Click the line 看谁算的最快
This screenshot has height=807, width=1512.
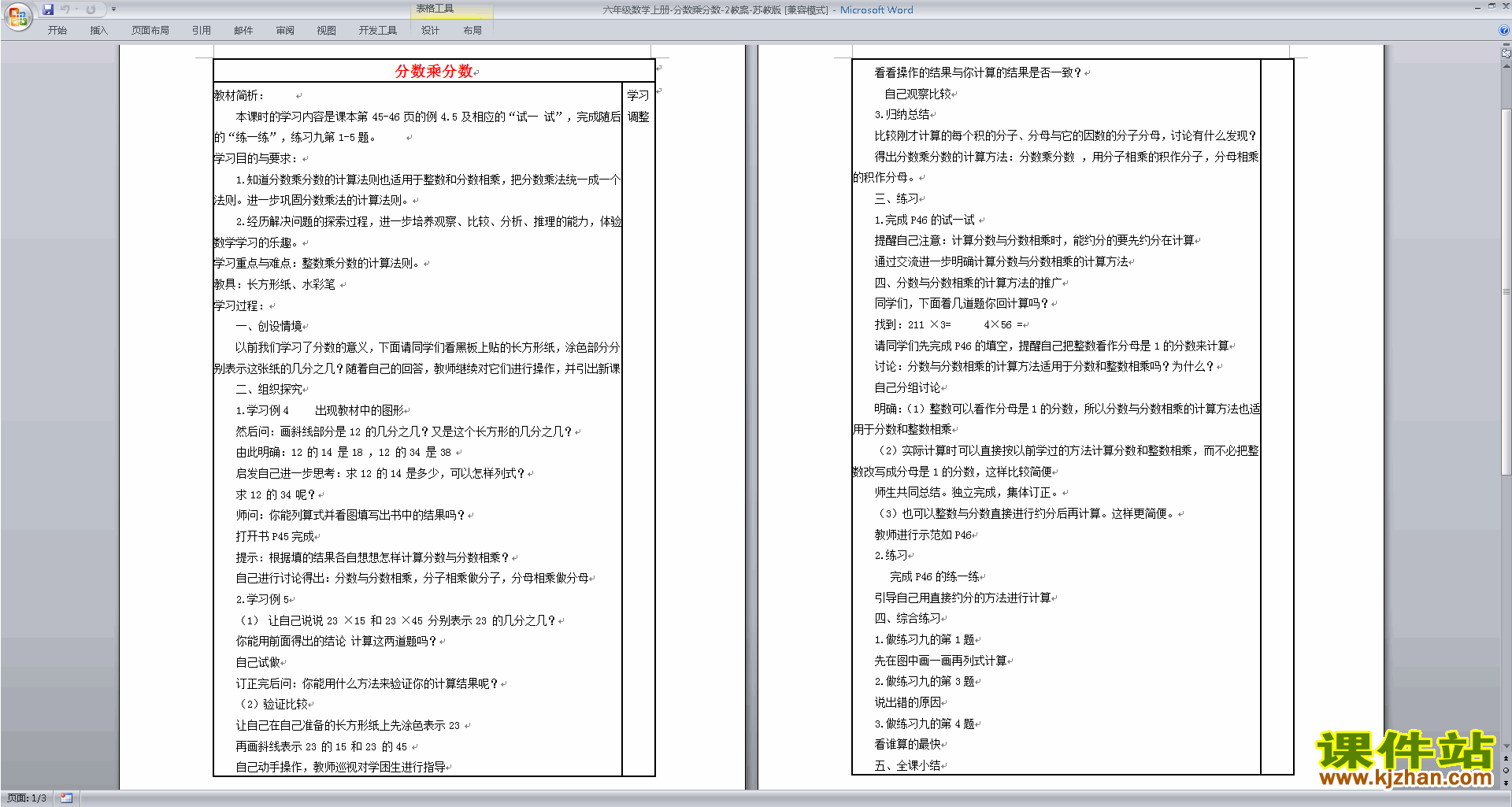tap(907, 744)
